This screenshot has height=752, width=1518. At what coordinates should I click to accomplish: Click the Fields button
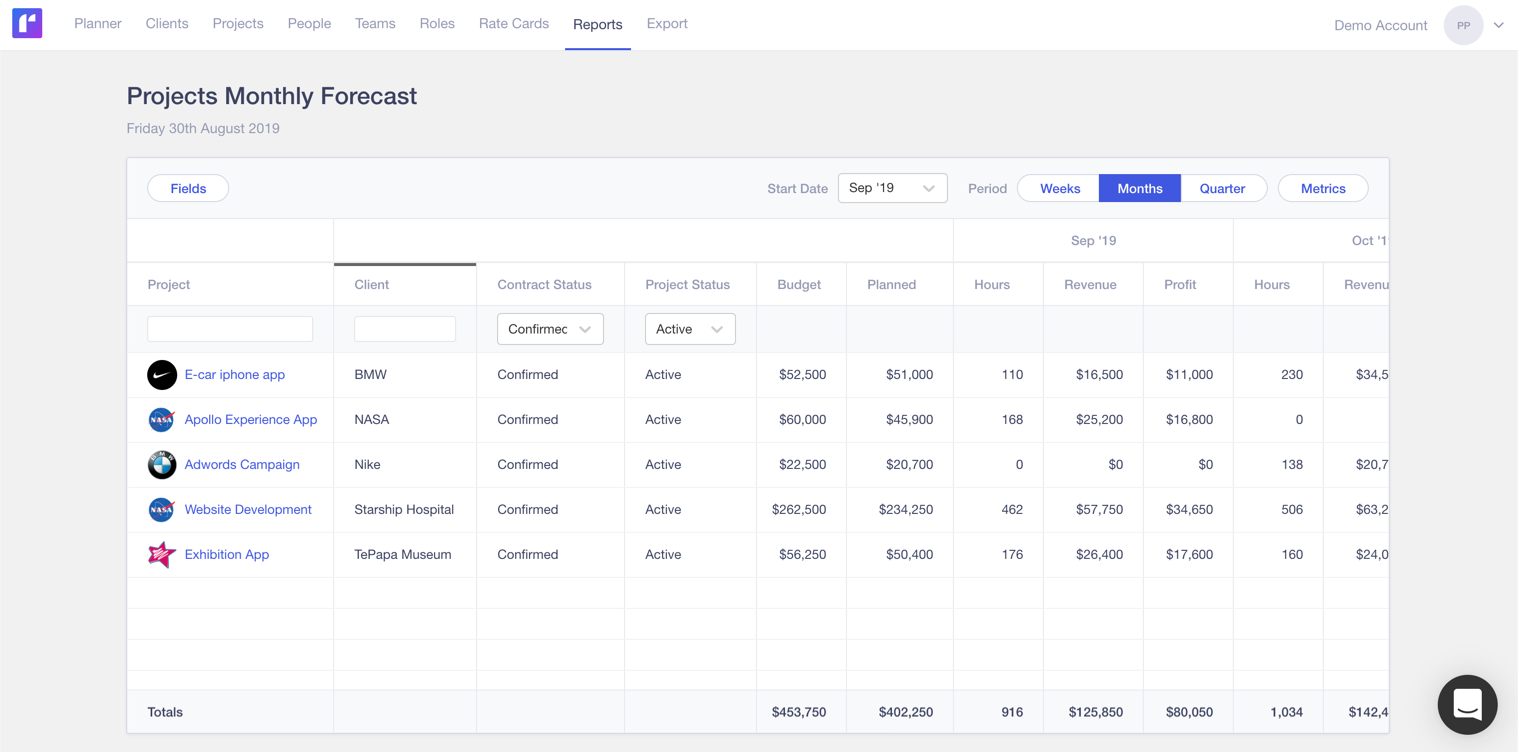pos(188,188)
